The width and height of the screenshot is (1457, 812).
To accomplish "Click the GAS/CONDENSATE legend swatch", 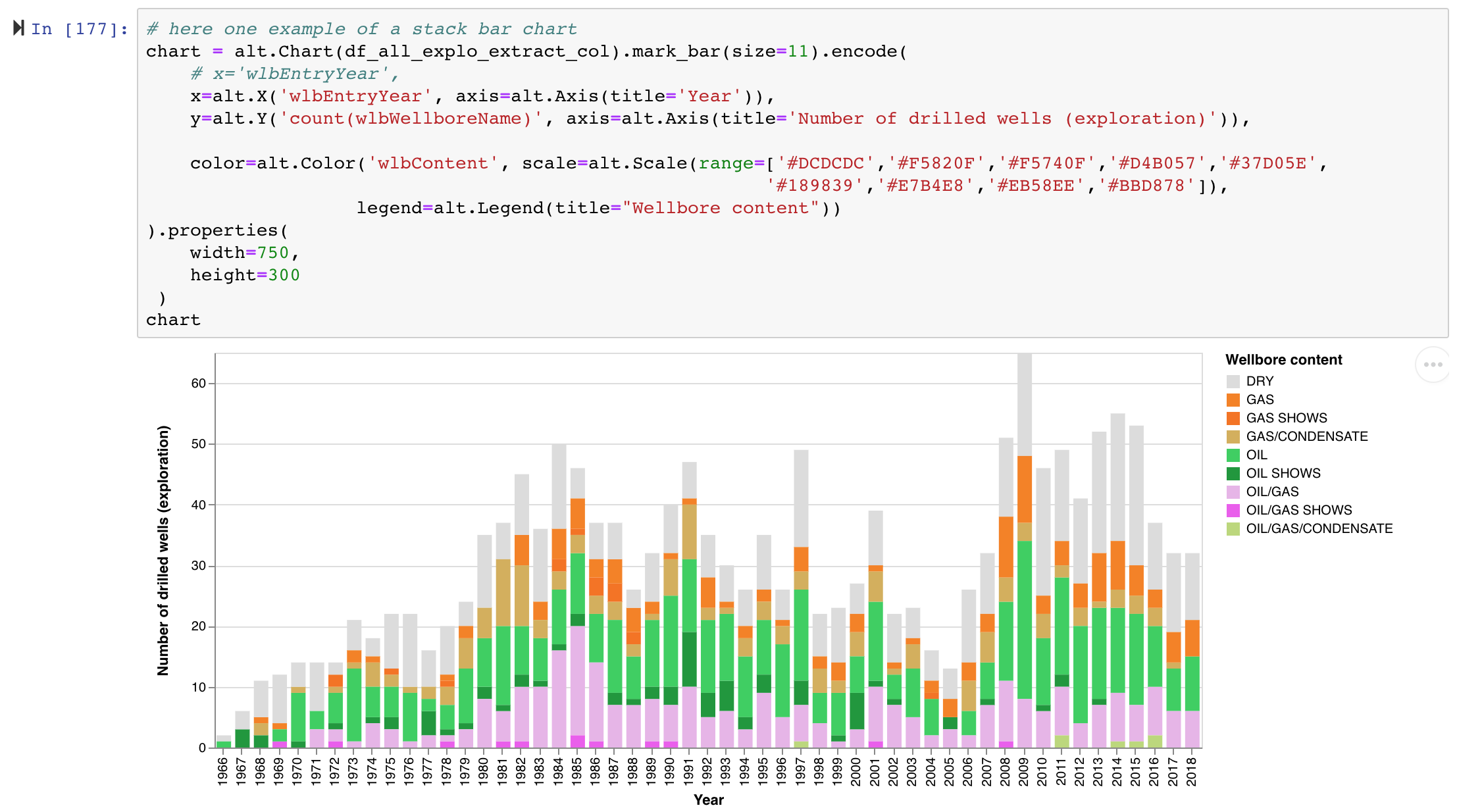I will pyautogui.click(x=1233, y=437).
